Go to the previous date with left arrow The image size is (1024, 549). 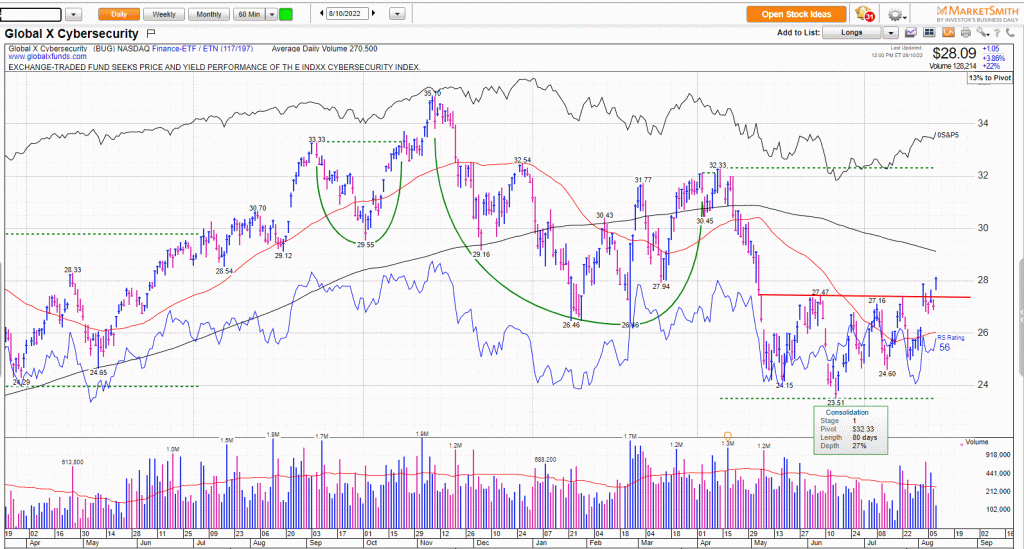point(322,13)
